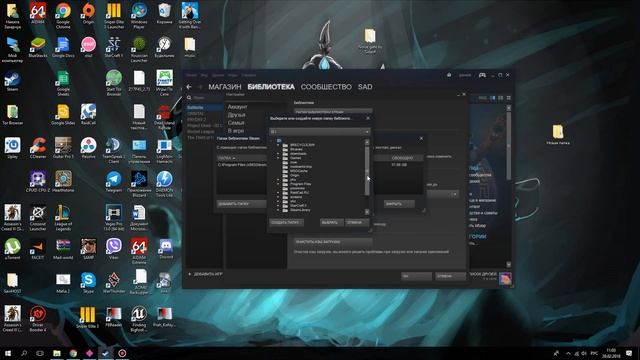Open the Origin desktop shortcut
This screenshot has height=360, width=640.
88,13
